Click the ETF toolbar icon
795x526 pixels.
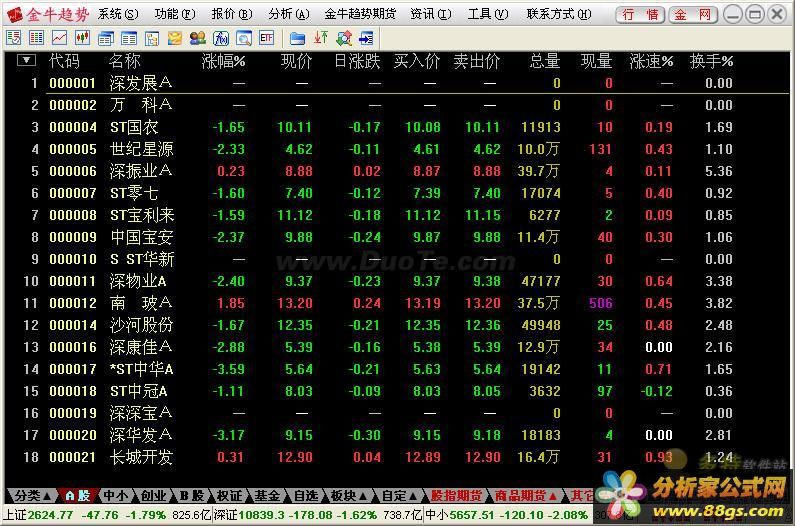click(x=267, y=38)
